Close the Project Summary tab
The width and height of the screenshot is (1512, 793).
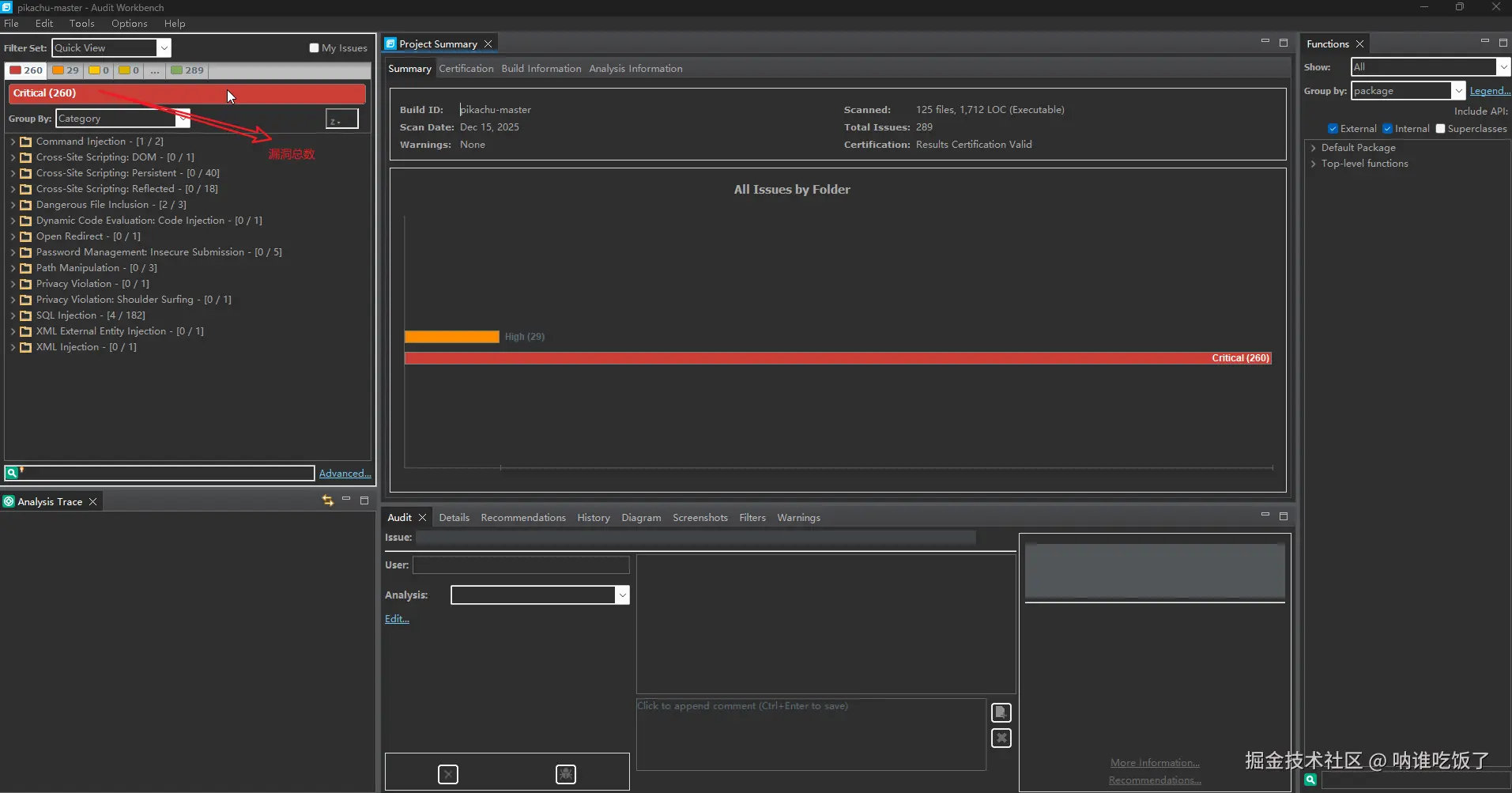coord(488,43)
